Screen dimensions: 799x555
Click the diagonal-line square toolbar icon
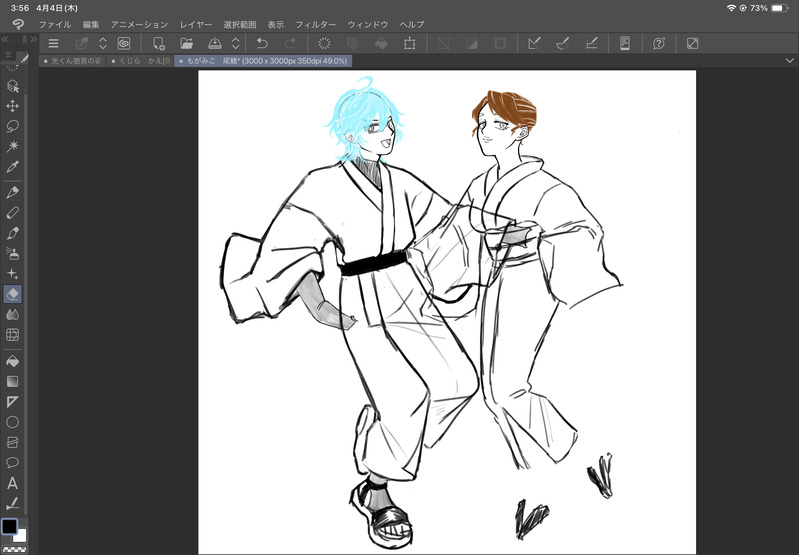click(693, 44)
